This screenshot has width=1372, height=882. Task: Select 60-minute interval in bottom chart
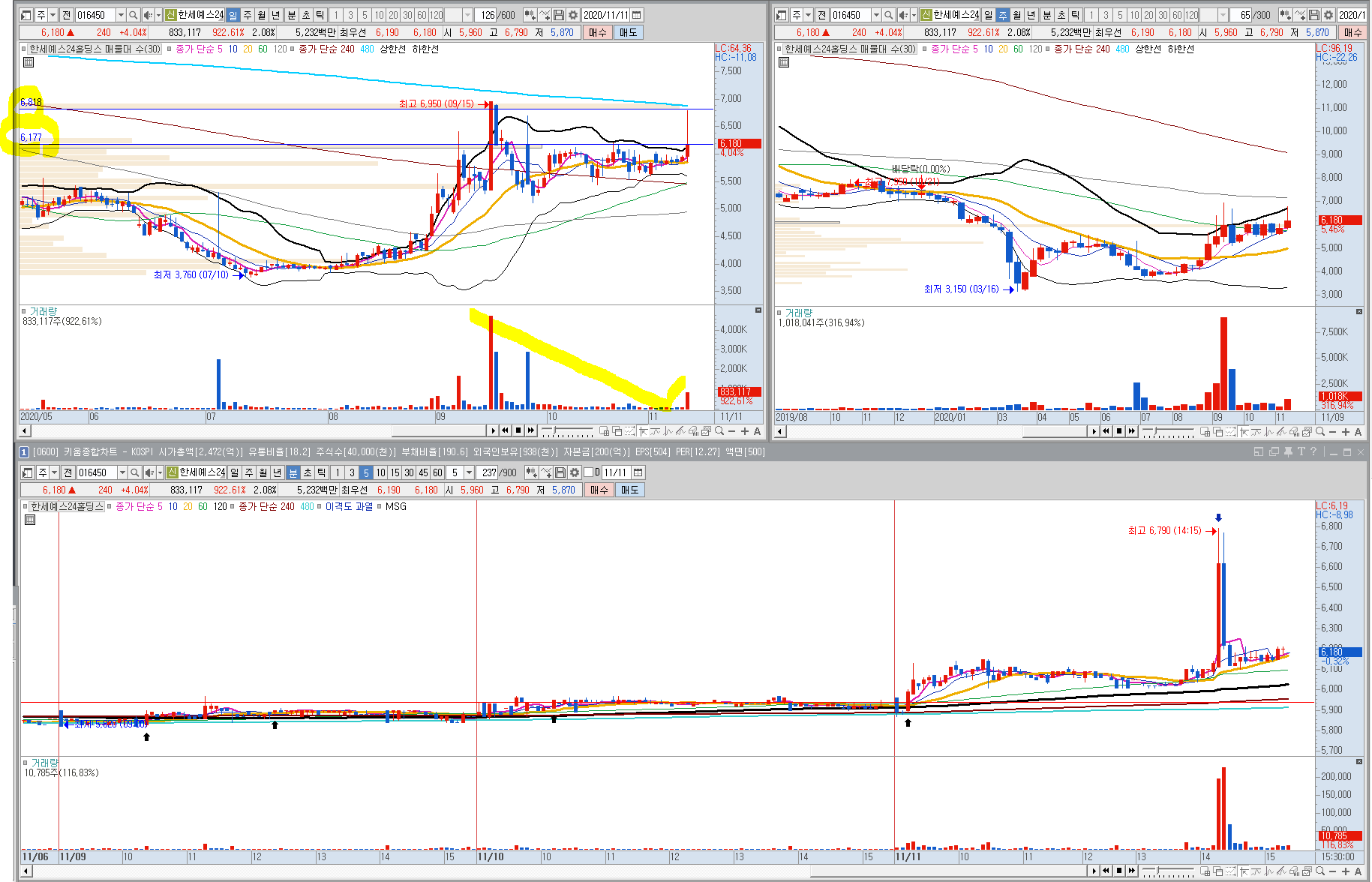437,472
